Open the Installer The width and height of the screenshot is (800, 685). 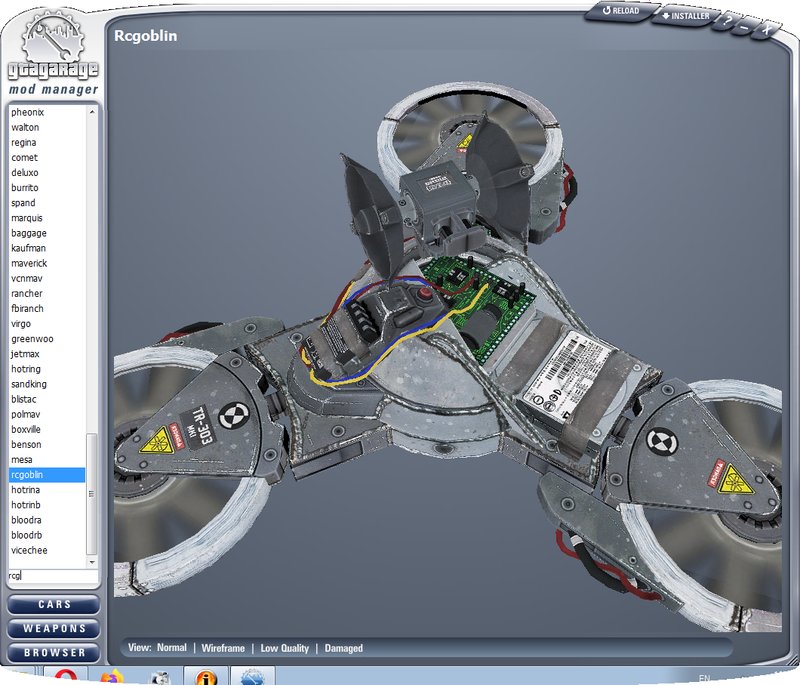tap(685, 16)
